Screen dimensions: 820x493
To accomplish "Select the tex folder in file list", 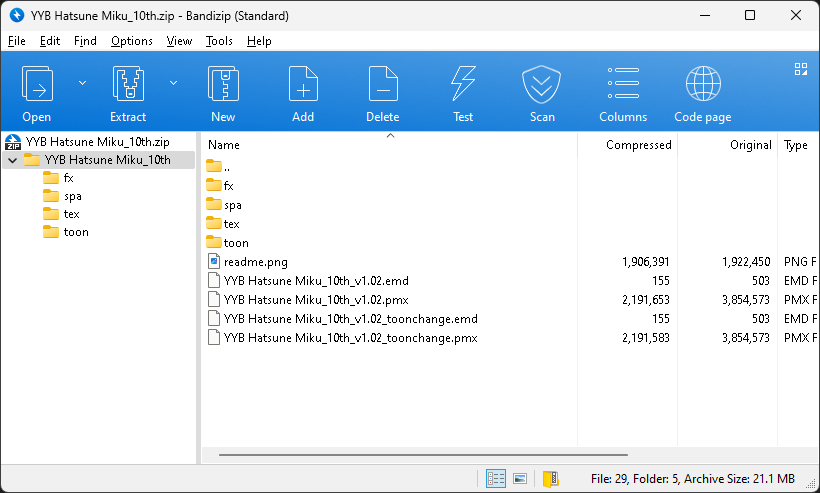I will pyautogui.click(x=223, y=224).
